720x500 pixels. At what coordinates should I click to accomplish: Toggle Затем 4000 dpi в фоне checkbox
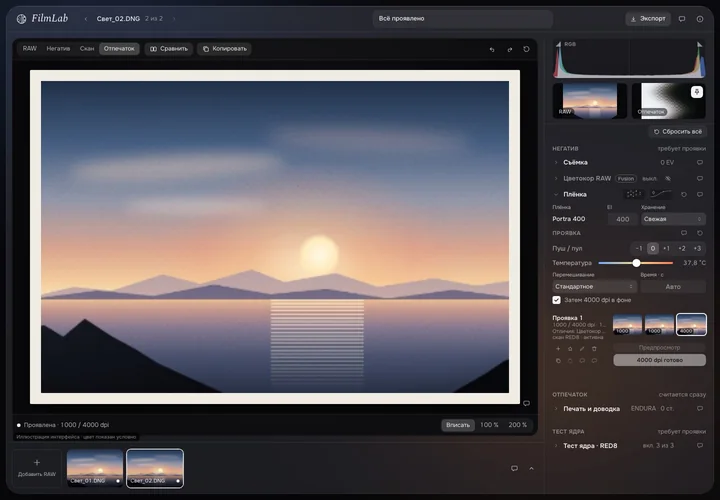[557, 300]
